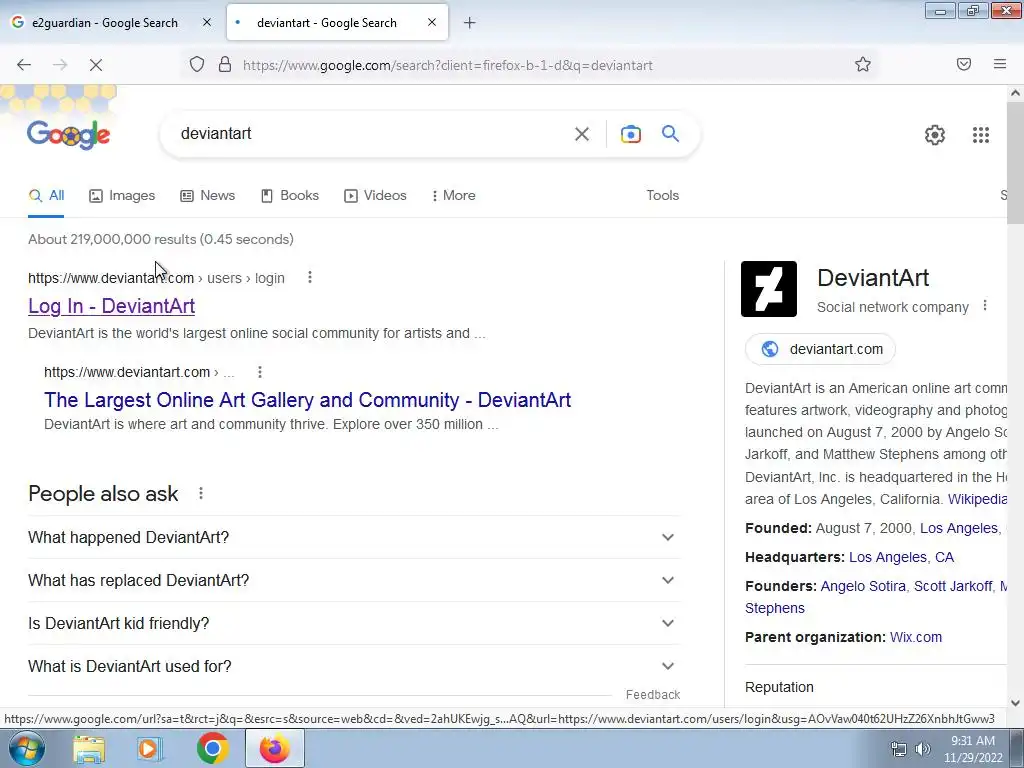Select the All results tab
The width and height of the screenshot is (1024, 768).
pyautogui.click(x=46, y=195)
